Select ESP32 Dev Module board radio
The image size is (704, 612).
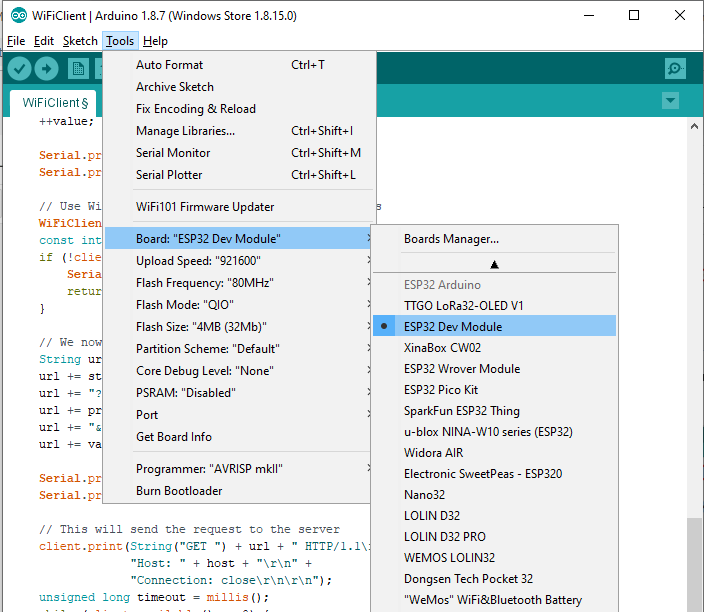coord(494,326)
